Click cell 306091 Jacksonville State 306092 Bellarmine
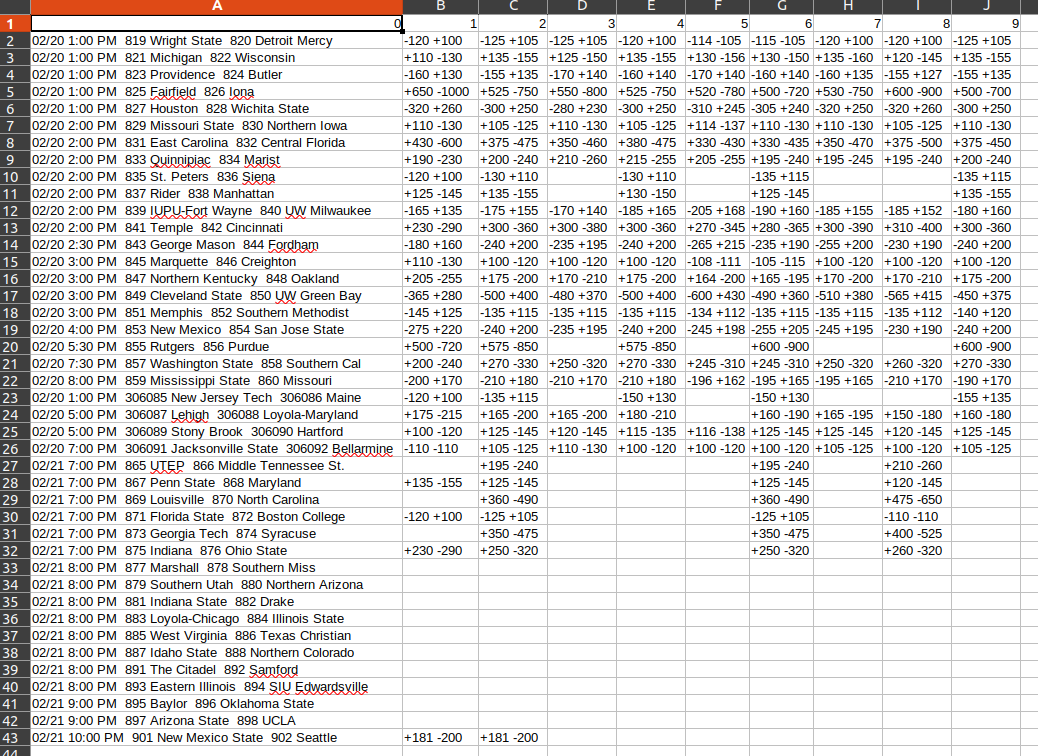The width and height of the screenshot is (1038, 756). click(x=216, y=449)
